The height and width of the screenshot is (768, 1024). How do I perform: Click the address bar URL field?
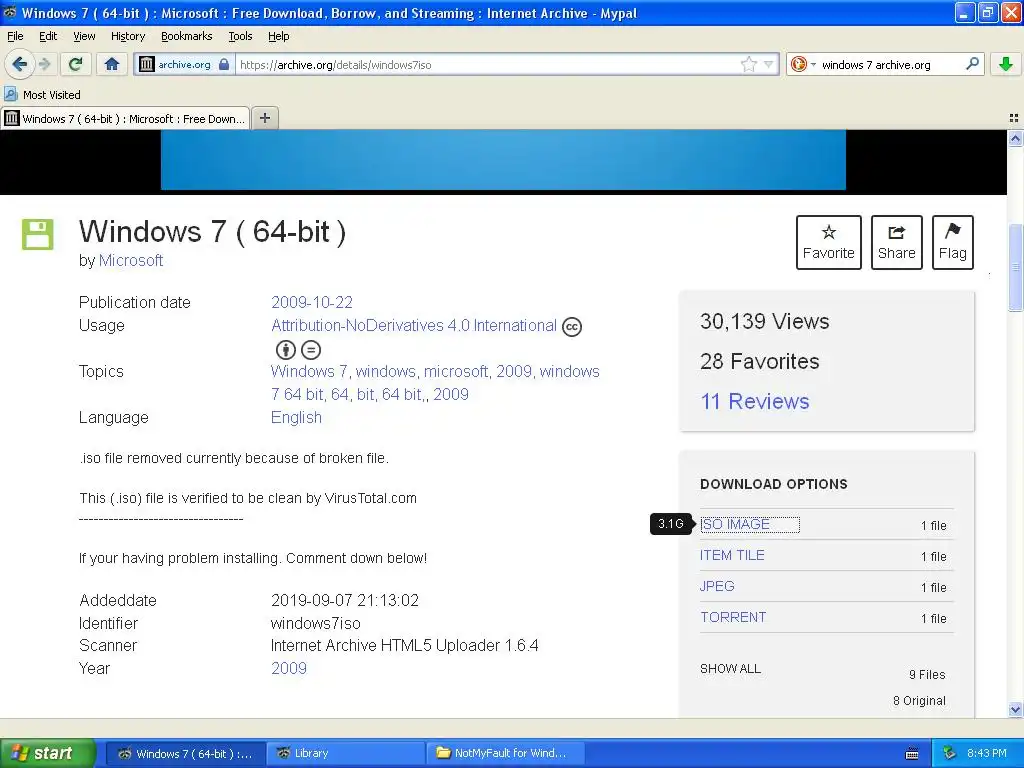pyautogui.click(x=487, y=64)
